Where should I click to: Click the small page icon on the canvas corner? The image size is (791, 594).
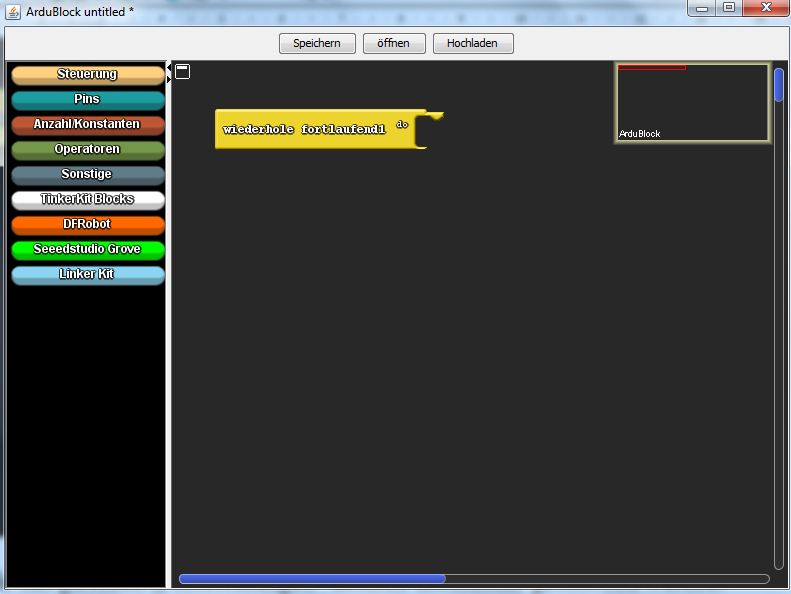(x=182, y=71)
